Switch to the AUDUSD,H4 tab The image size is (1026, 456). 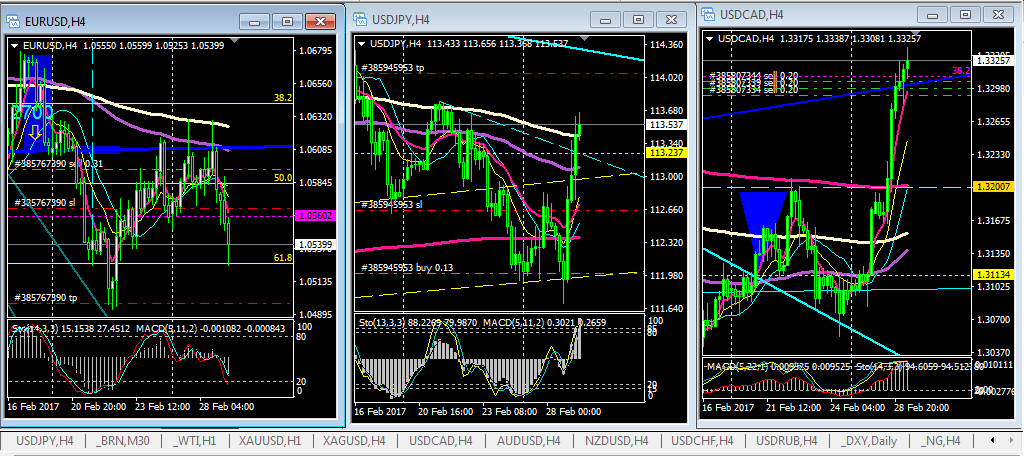coord(528,440)
